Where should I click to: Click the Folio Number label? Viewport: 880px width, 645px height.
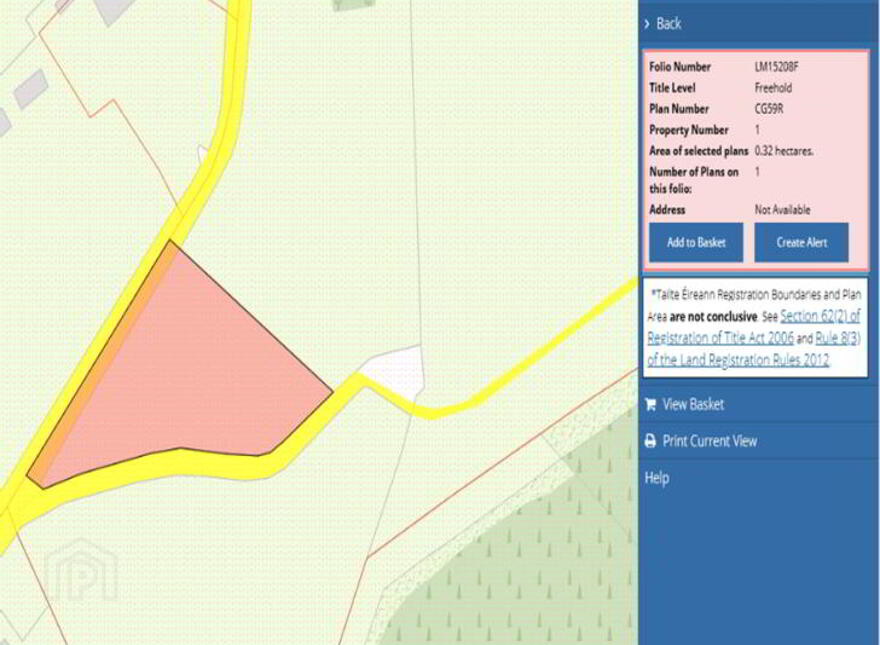[x=680, y=67]
